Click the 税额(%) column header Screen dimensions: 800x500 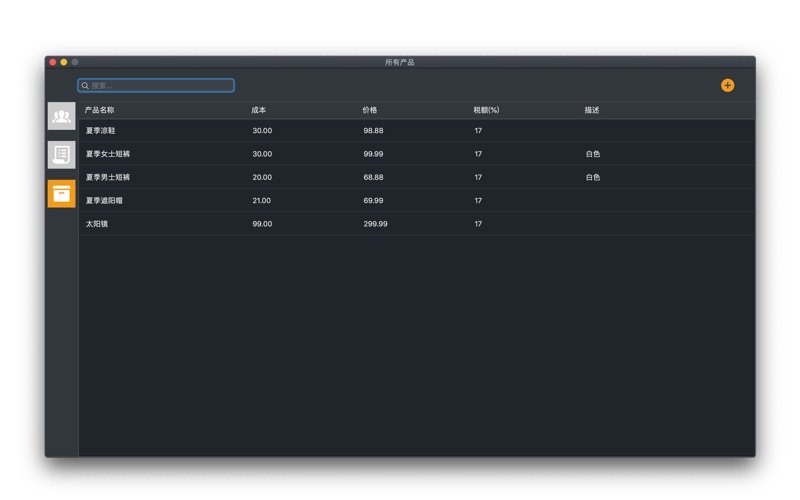(486, 110)
